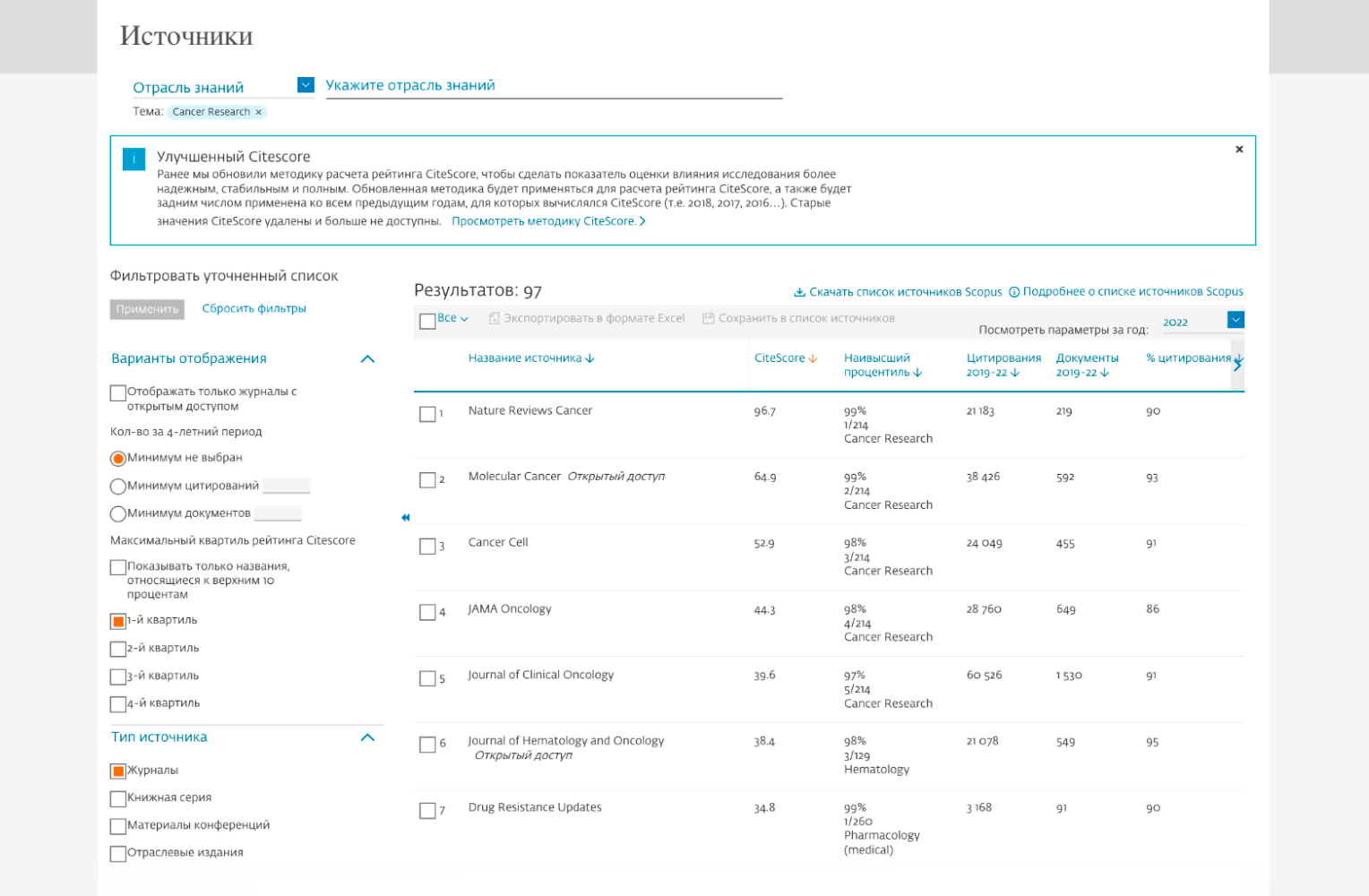Viewport: 1369px width, 896px height.
Task: Open the Molecular Cancer source
Action: (x=514, y=477)
